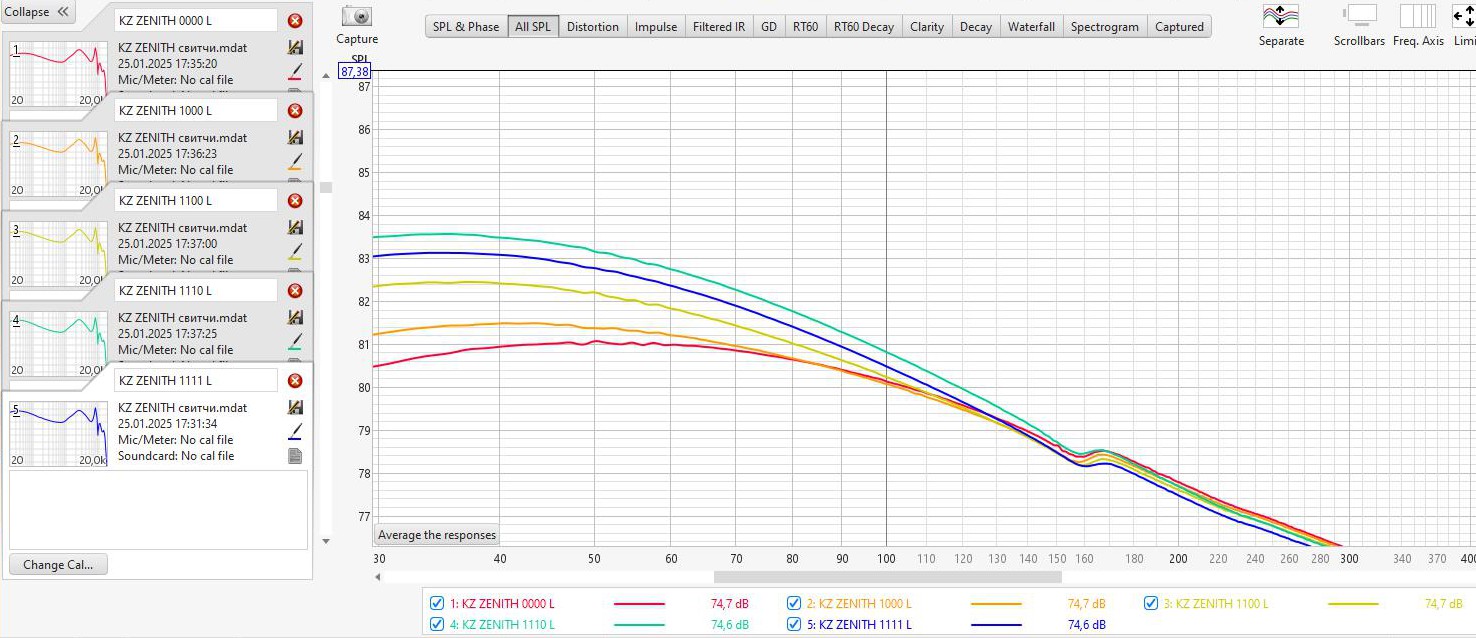This screenshot has width=1476, height=638.
Task: Open the RT60 tab
Action: tap(805, 27)
